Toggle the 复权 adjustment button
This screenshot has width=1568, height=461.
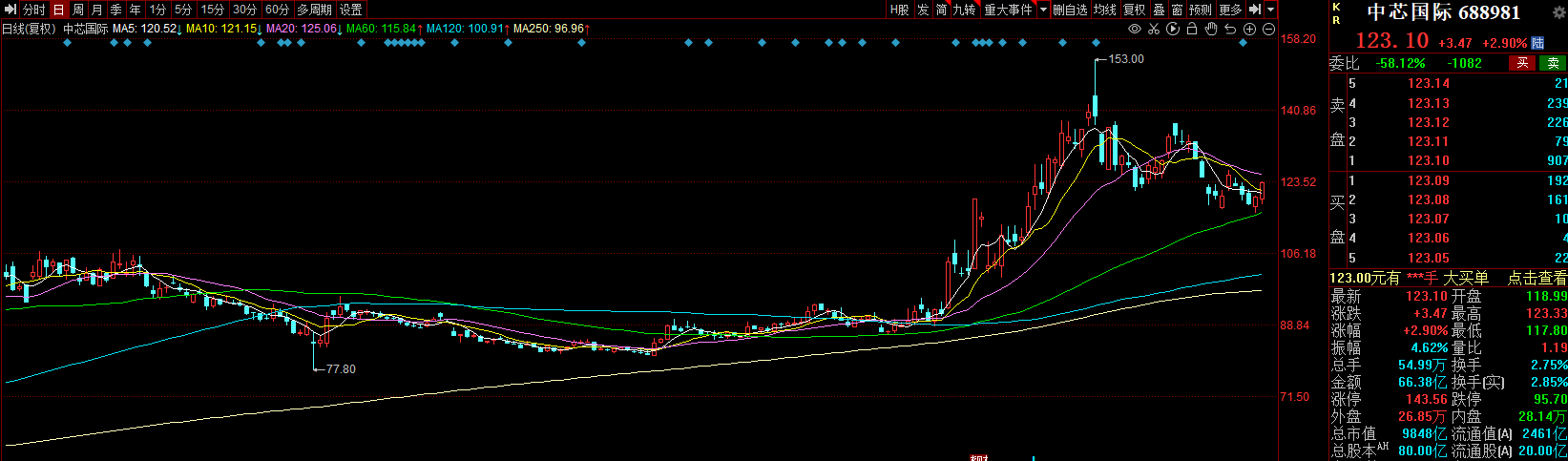coord(1134,10)
